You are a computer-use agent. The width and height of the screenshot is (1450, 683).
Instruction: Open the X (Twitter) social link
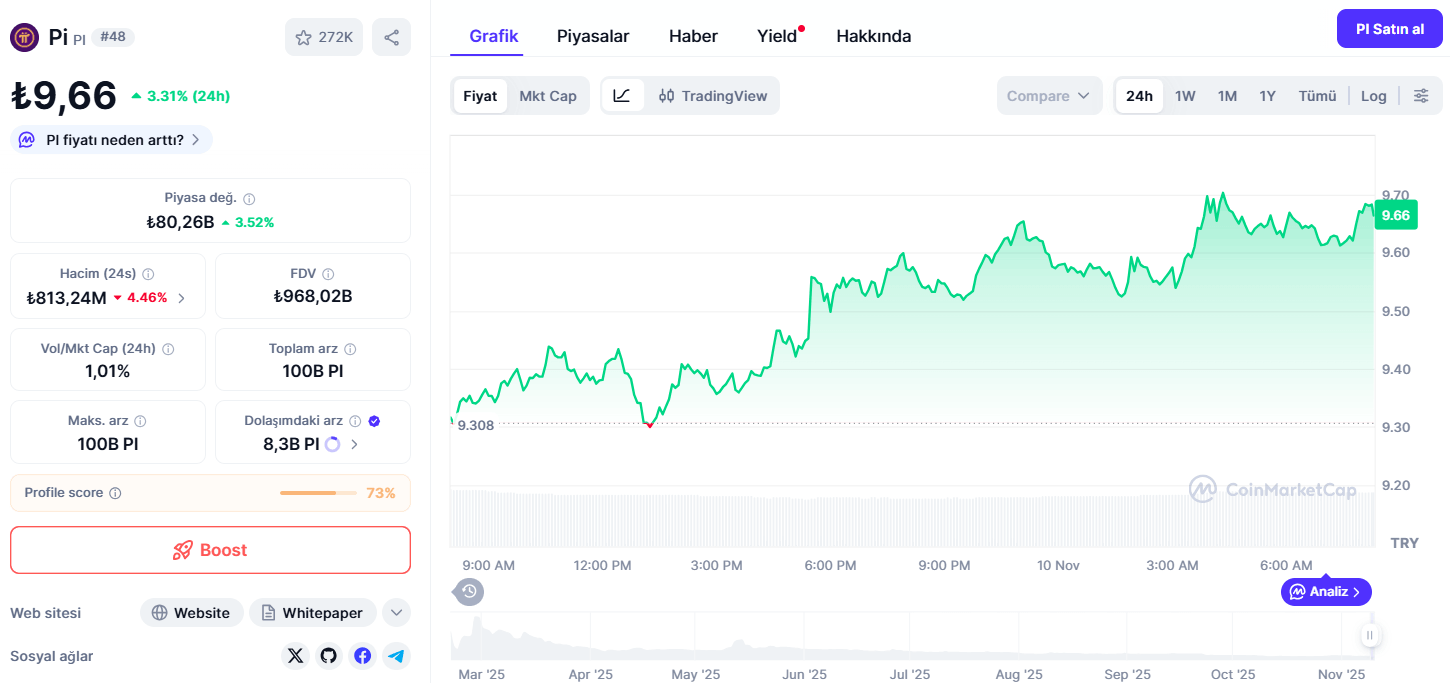click(x=295, y=656)
